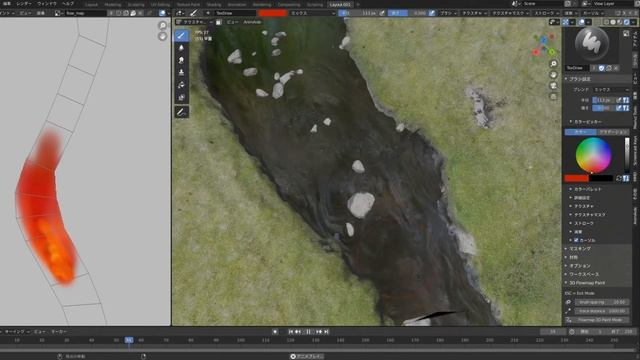Pause animation playback

(x=309, y=332)
